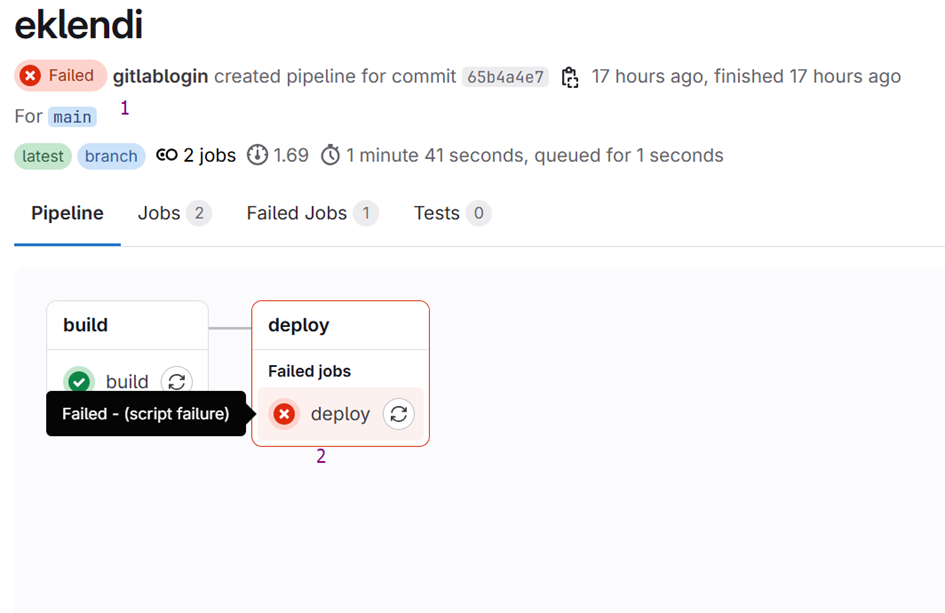Open the Failed Jobs tab

(x=296, y=213)
